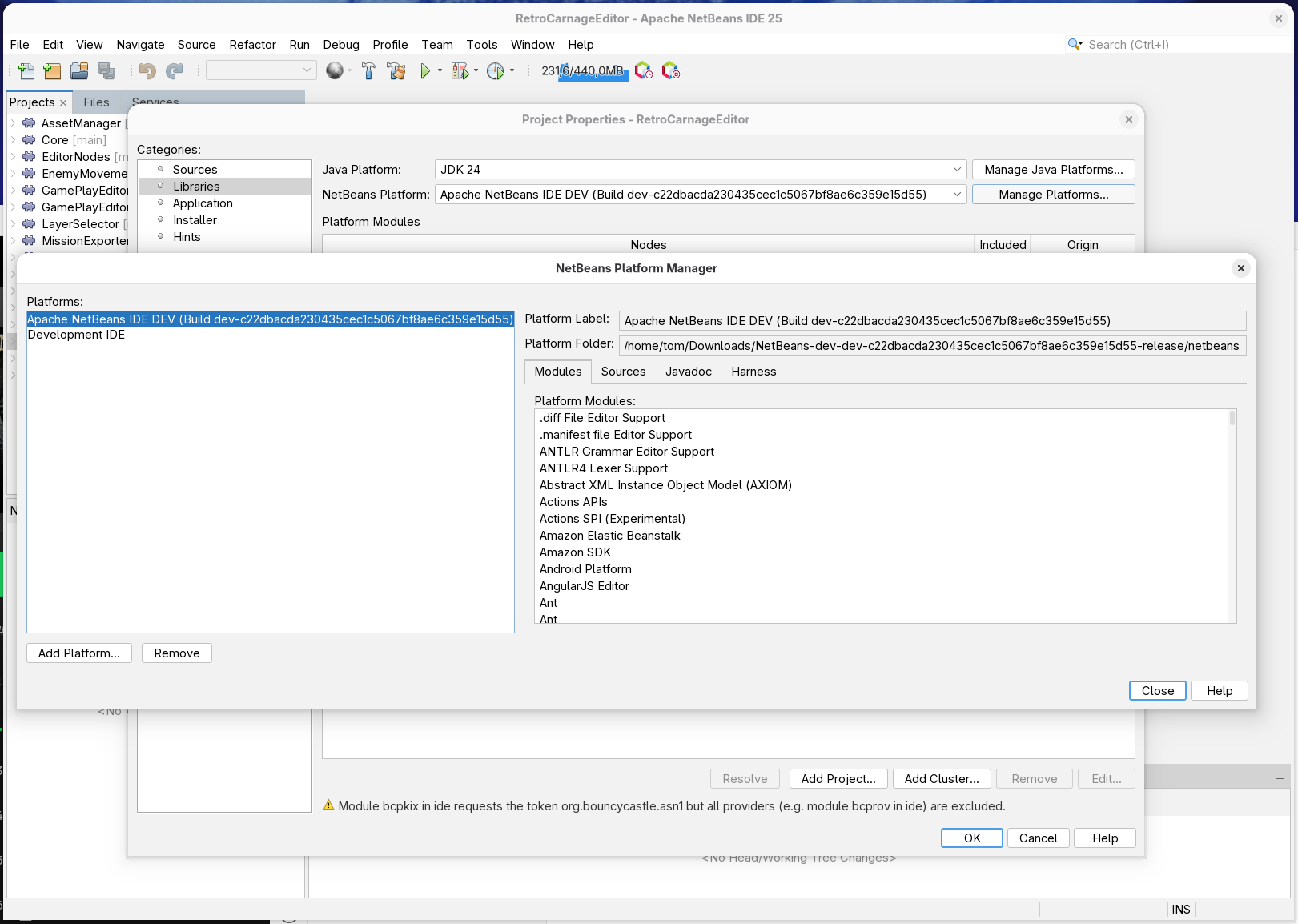Open the NetBeans Platform dropdown
Image resolution: width=1298 pixels, height=924 pixels.
(x=957, y=195)
